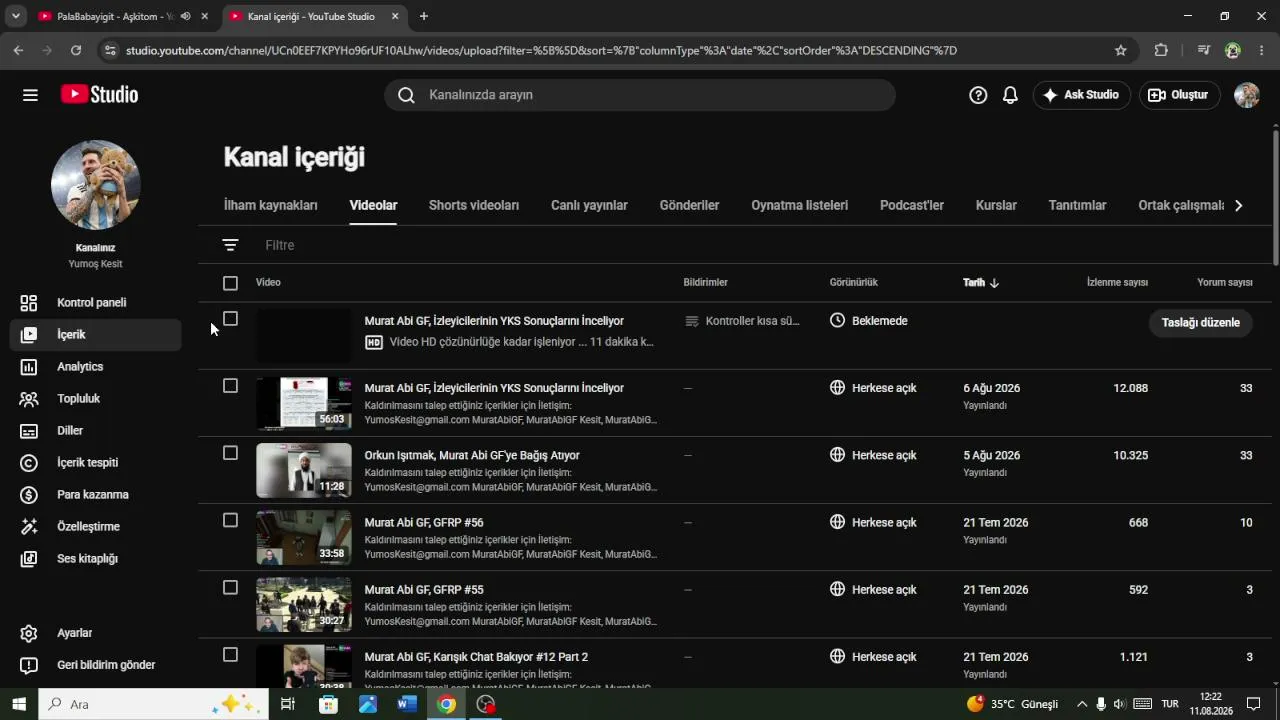Open Microsoft Store from the taskbar
This screenshot has width=1280, height=720.
click(328, 704)
